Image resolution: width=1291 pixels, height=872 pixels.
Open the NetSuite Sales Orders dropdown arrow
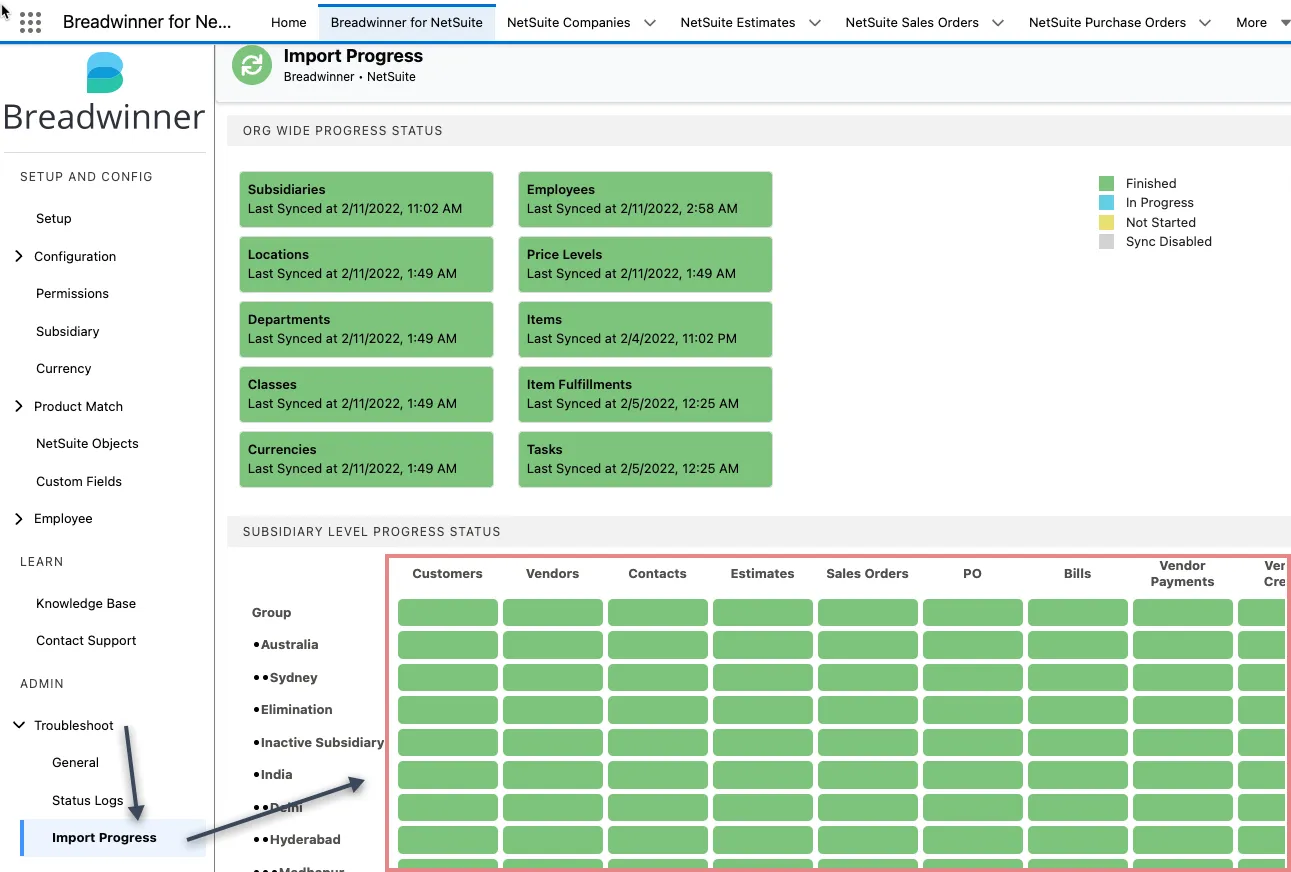click(x=998, y=23)
